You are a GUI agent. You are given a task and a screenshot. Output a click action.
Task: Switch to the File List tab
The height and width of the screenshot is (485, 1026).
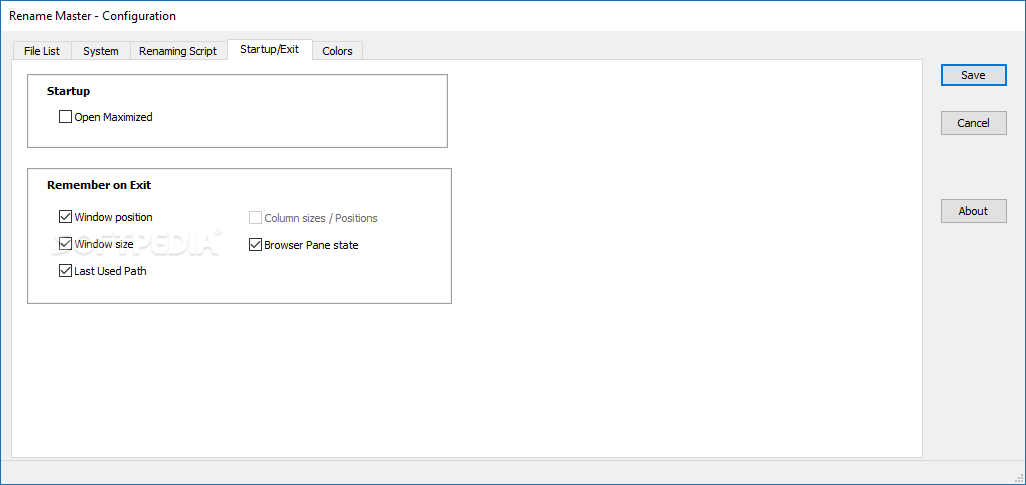42,51
